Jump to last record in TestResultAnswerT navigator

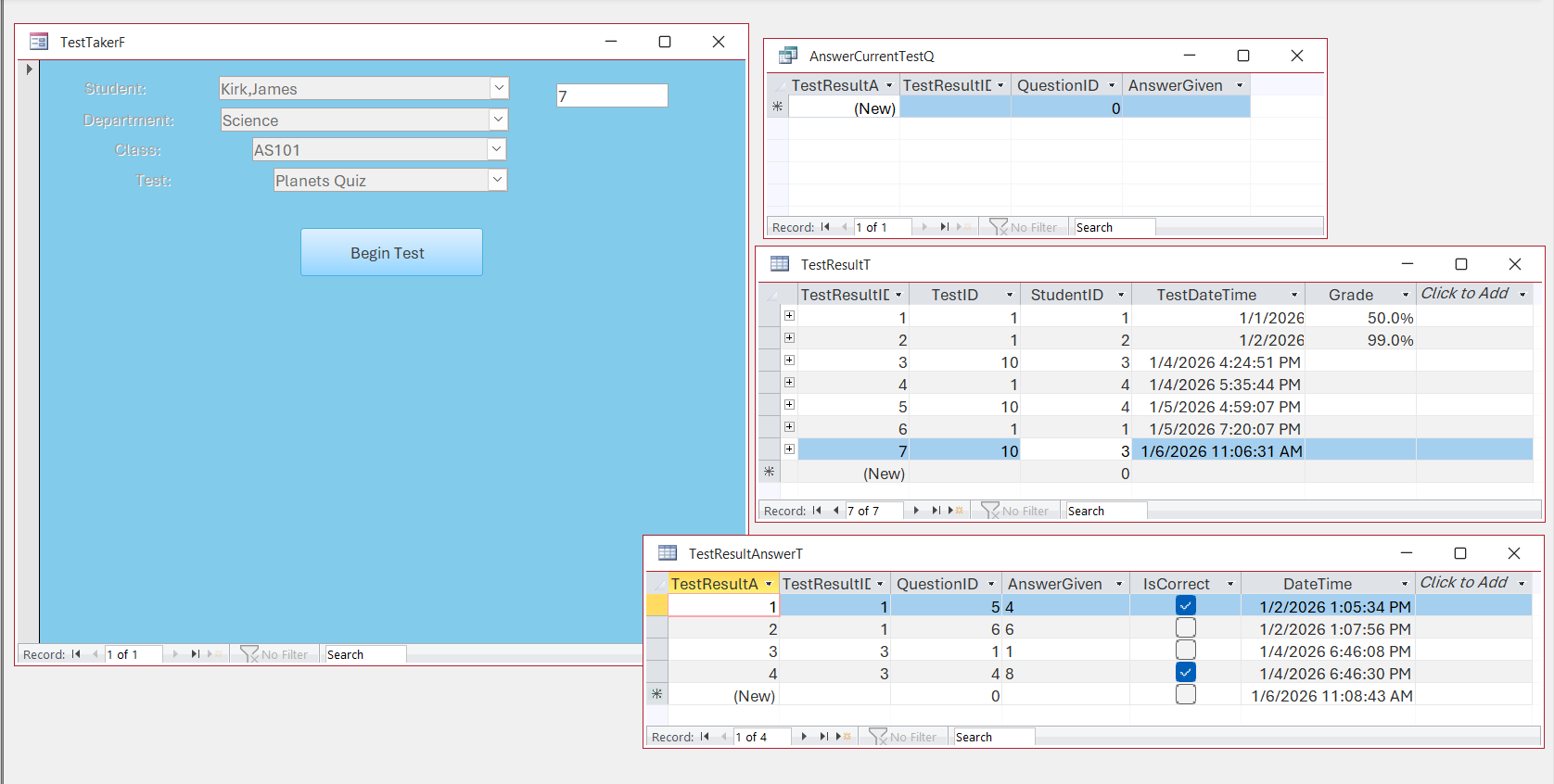[823, 737]
